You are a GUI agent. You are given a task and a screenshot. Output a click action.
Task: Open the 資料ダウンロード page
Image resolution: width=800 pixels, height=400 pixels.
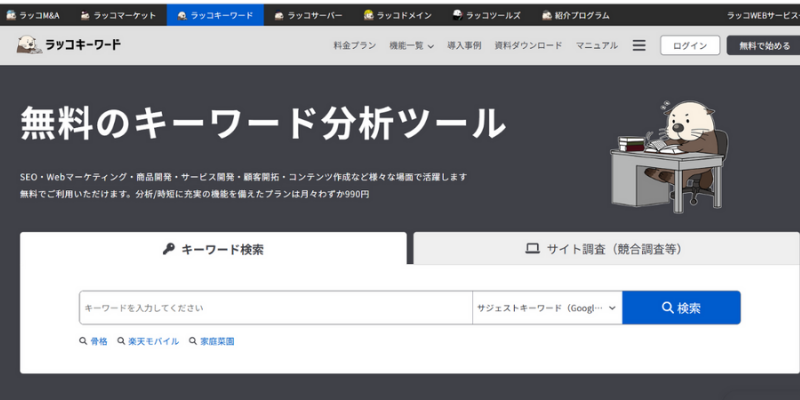point(528,45)
